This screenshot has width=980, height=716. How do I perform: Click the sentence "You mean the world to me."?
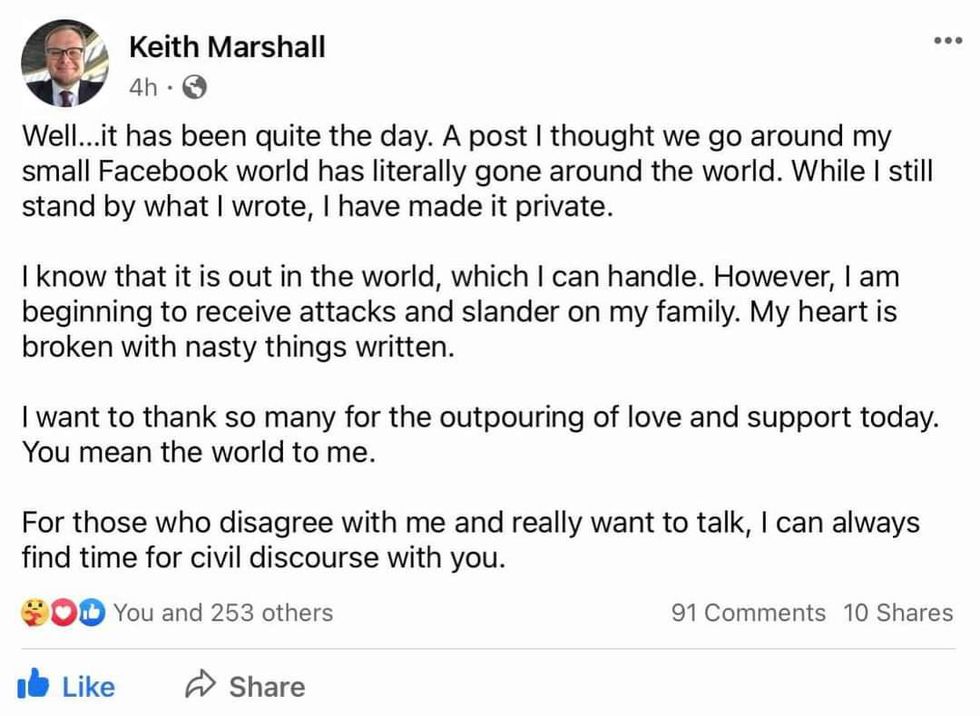tap(198, 451)
